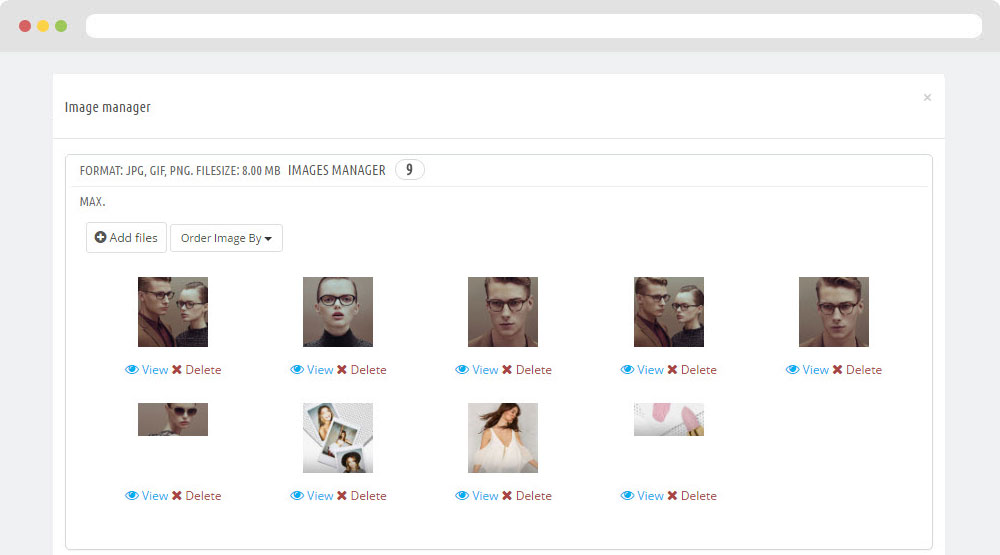Select the fourth thumbnail in the first row
This screenshot has width=1000, height=555.
point(669,312)
